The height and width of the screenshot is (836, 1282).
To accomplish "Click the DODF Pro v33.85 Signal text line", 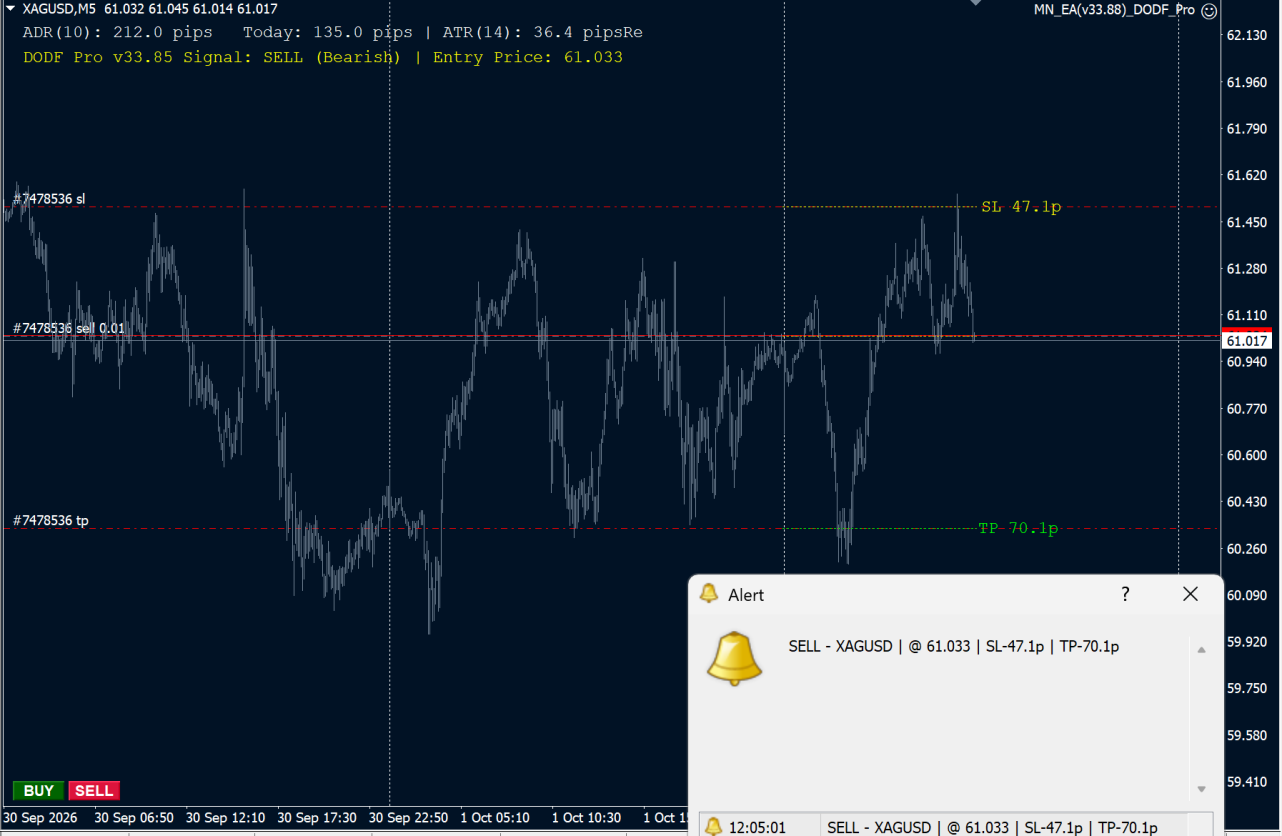I will (x=323, y=57).
